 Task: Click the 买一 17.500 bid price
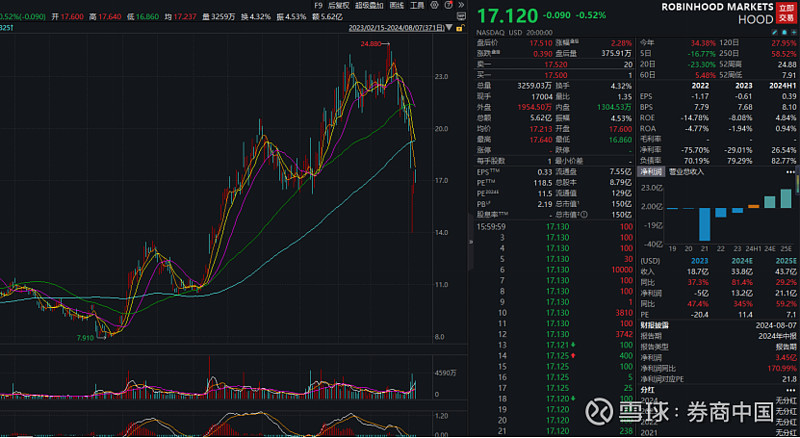556,75
